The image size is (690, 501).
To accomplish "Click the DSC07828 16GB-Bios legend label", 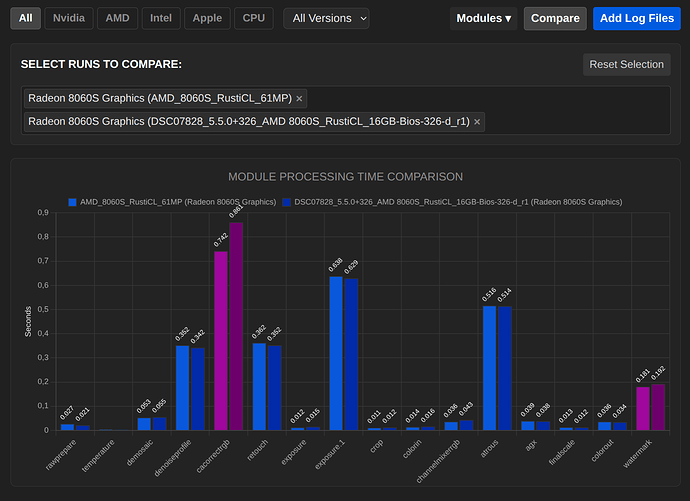I will [458, 202].
